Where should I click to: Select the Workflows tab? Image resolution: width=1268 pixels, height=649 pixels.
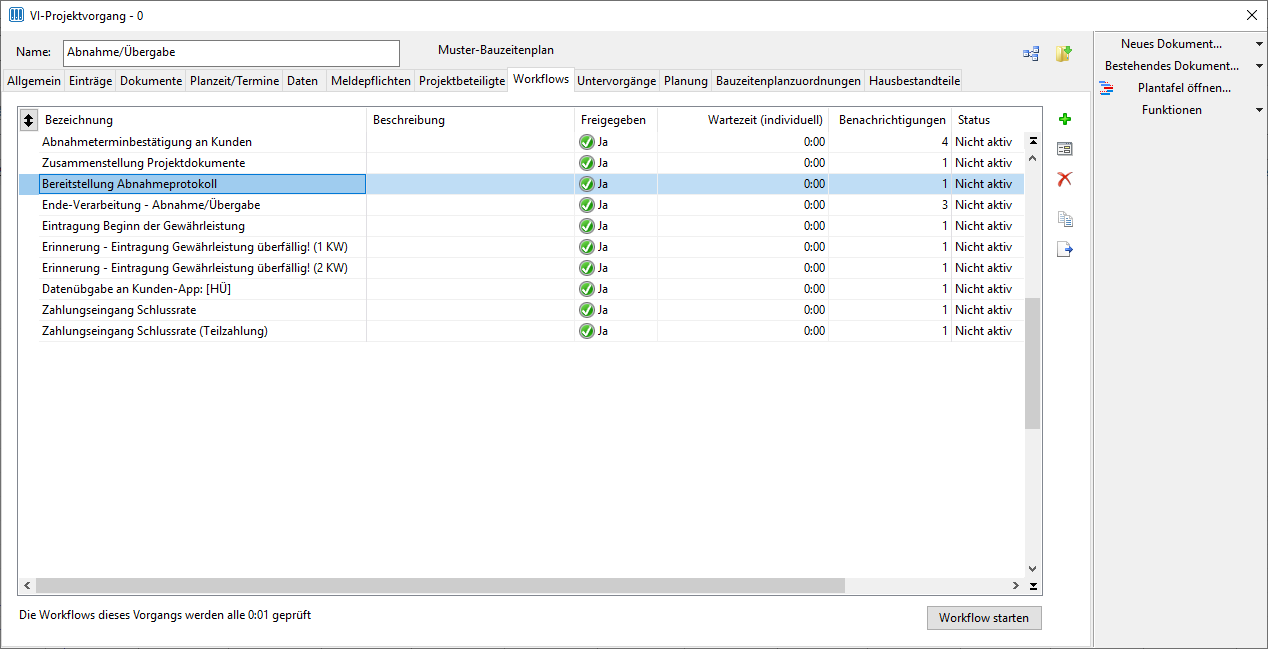[541, 79]
